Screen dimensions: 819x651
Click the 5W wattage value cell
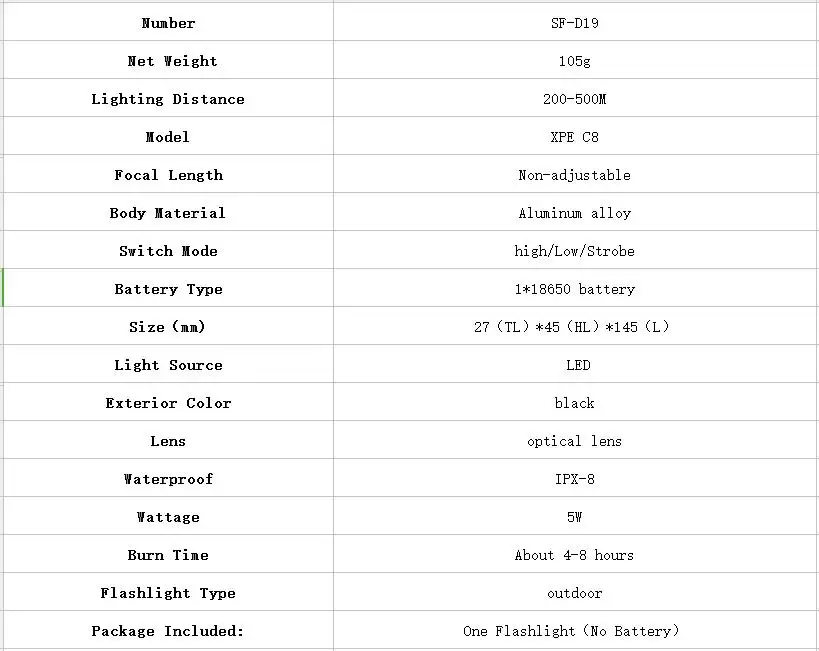[575, 517]
